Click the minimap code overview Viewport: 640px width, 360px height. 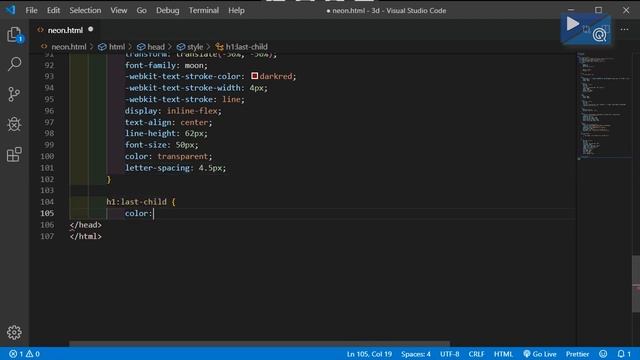click(604, 106)
